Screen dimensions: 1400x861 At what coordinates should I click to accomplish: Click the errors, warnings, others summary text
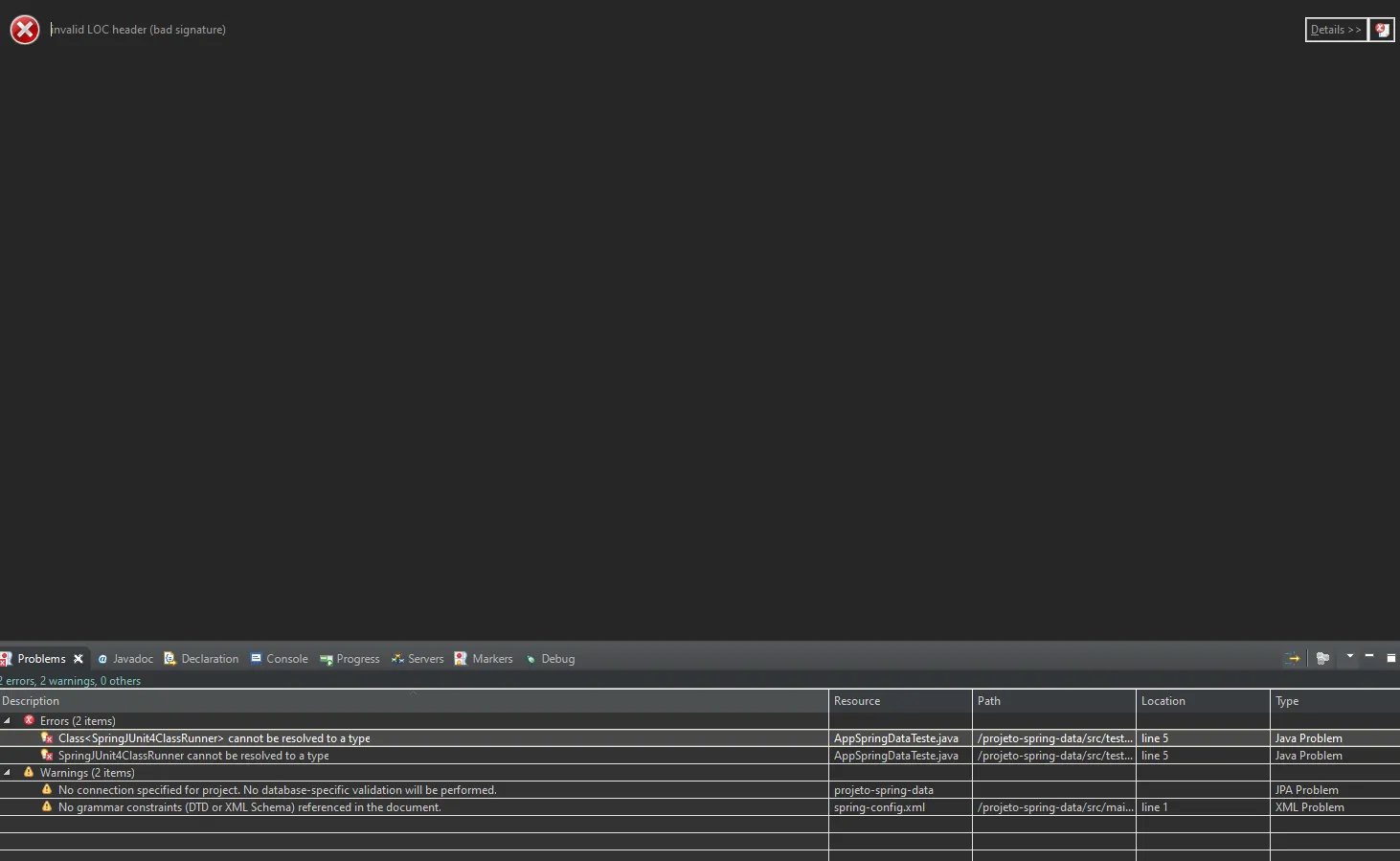(x=71, y=681)
